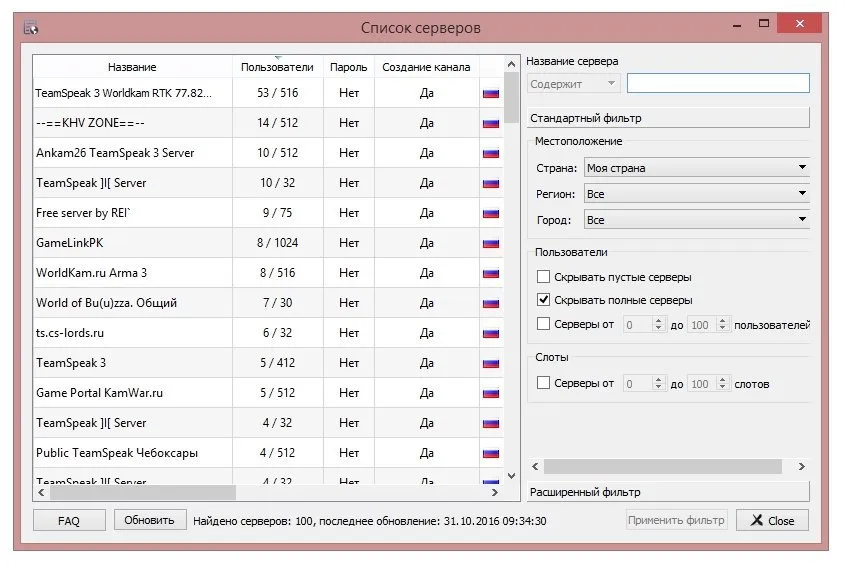Increase maximum users spinner value

click(722, 320)
